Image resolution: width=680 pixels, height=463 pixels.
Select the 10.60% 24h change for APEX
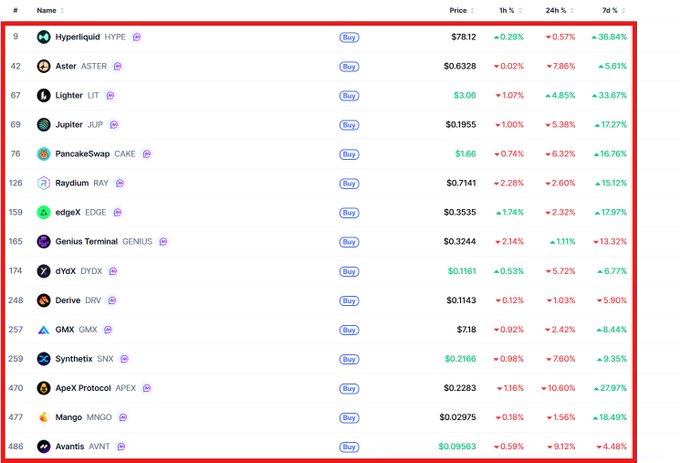click(x=558, y=388)
